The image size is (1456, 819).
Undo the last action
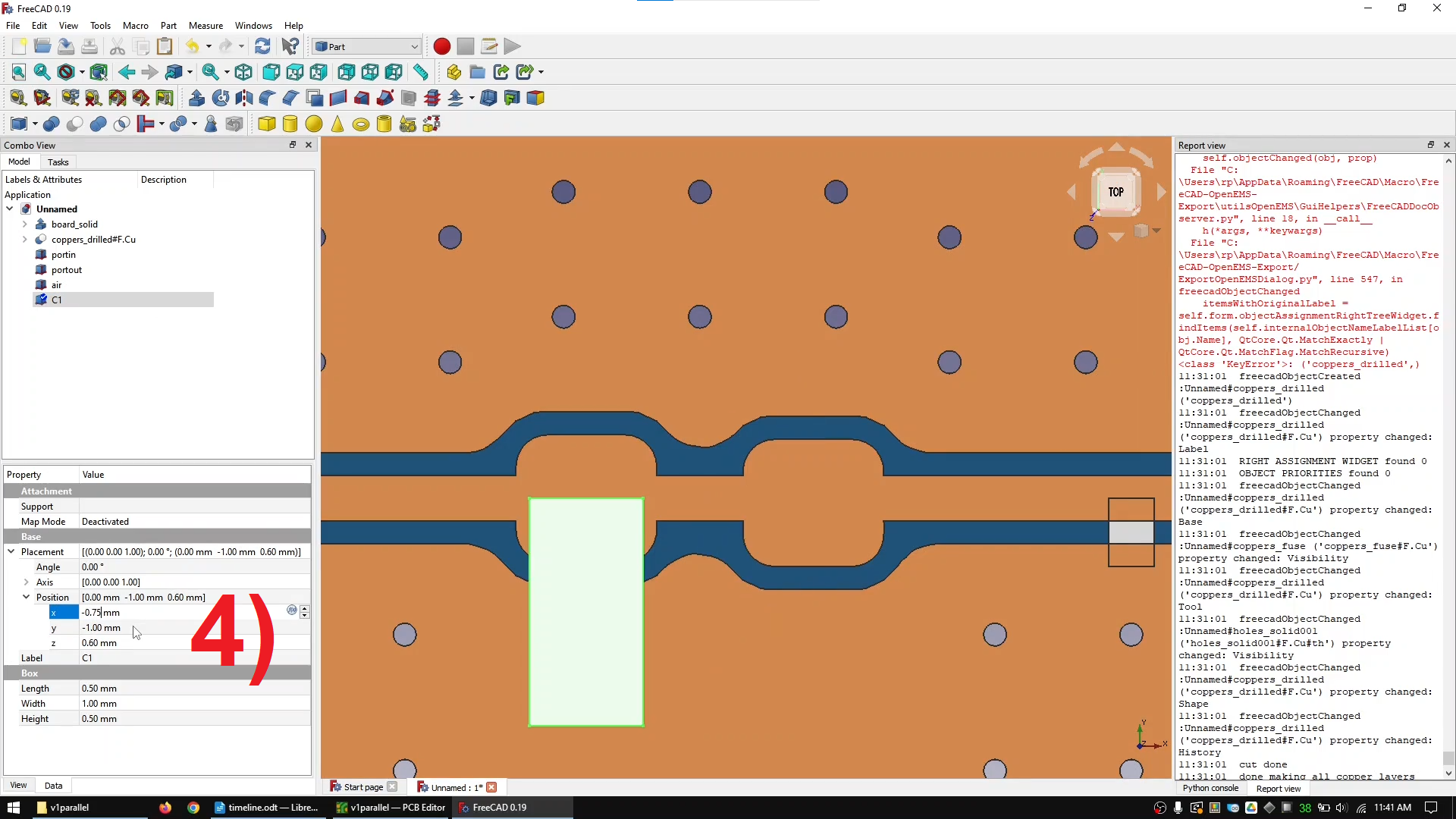pyautogui.click(x=193, y=46)
